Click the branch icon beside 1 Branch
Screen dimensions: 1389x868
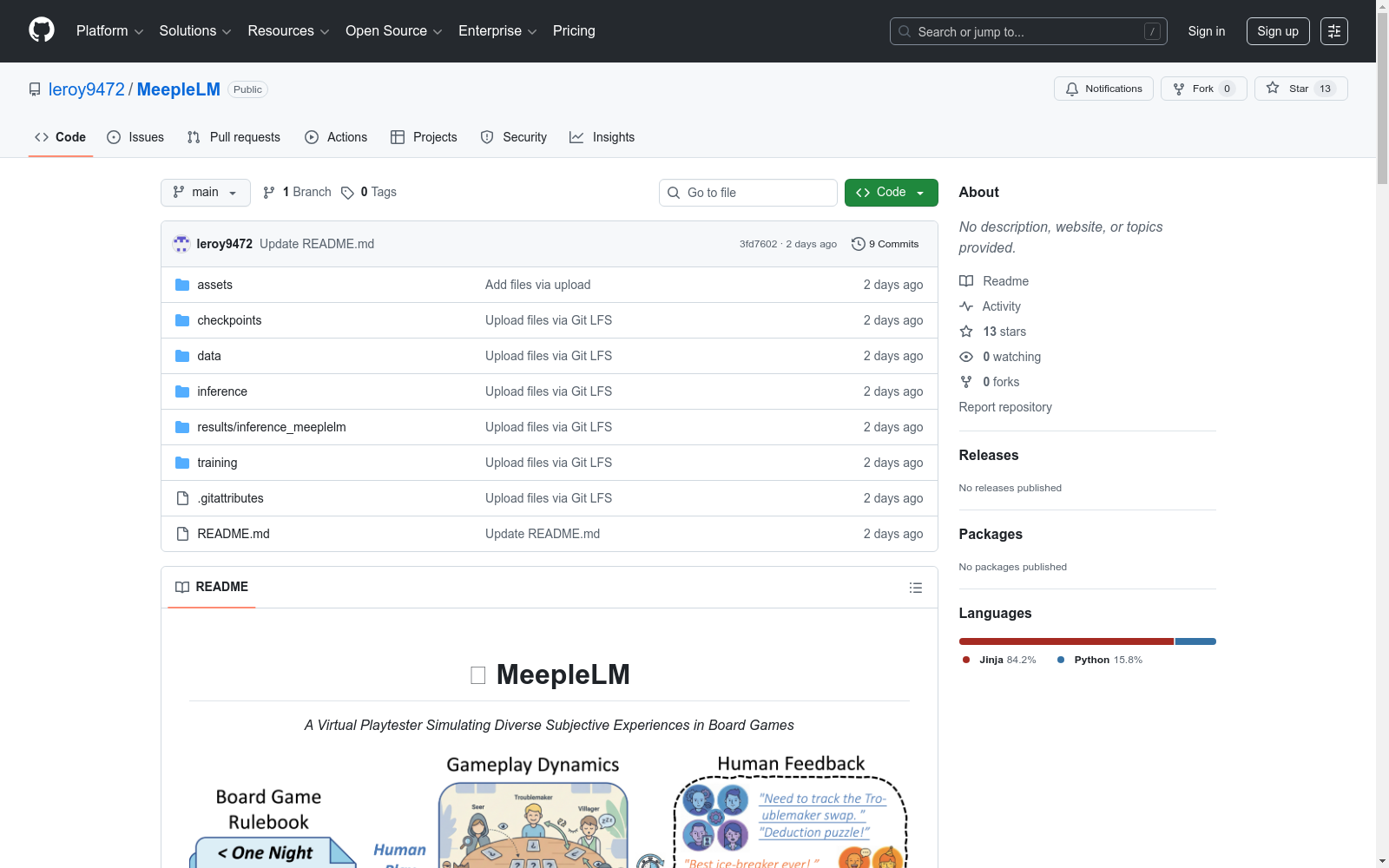pyautogui.click(x=269, y=193)
